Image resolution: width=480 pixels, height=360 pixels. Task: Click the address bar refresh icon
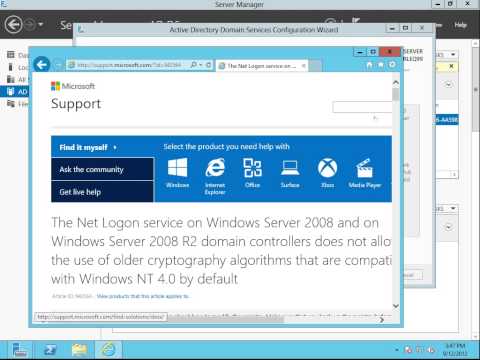[209, 65]
